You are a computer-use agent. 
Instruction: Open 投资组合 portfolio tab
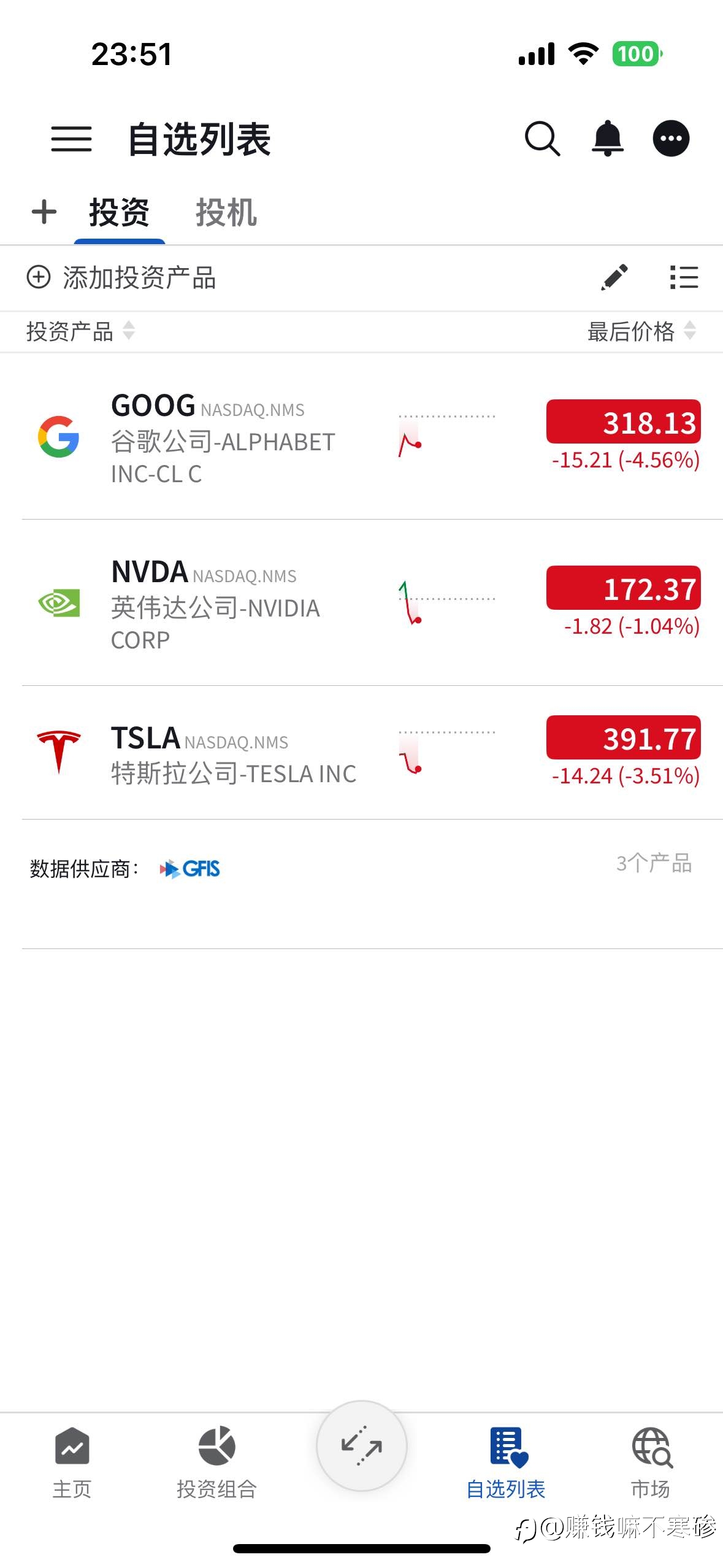216,1461
